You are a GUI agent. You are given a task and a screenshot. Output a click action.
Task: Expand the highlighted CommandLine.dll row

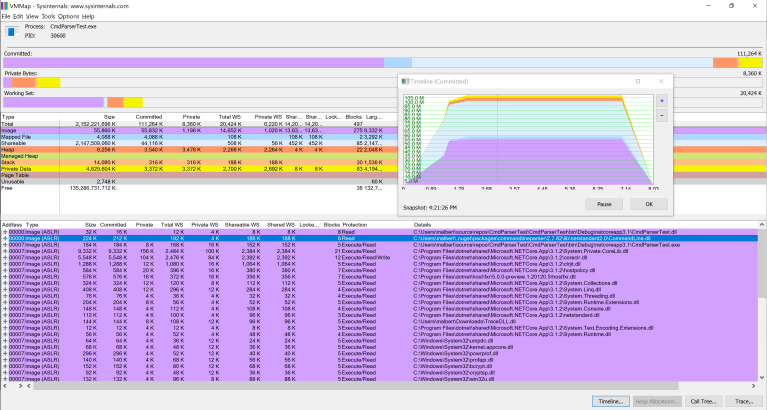[5, 239]
